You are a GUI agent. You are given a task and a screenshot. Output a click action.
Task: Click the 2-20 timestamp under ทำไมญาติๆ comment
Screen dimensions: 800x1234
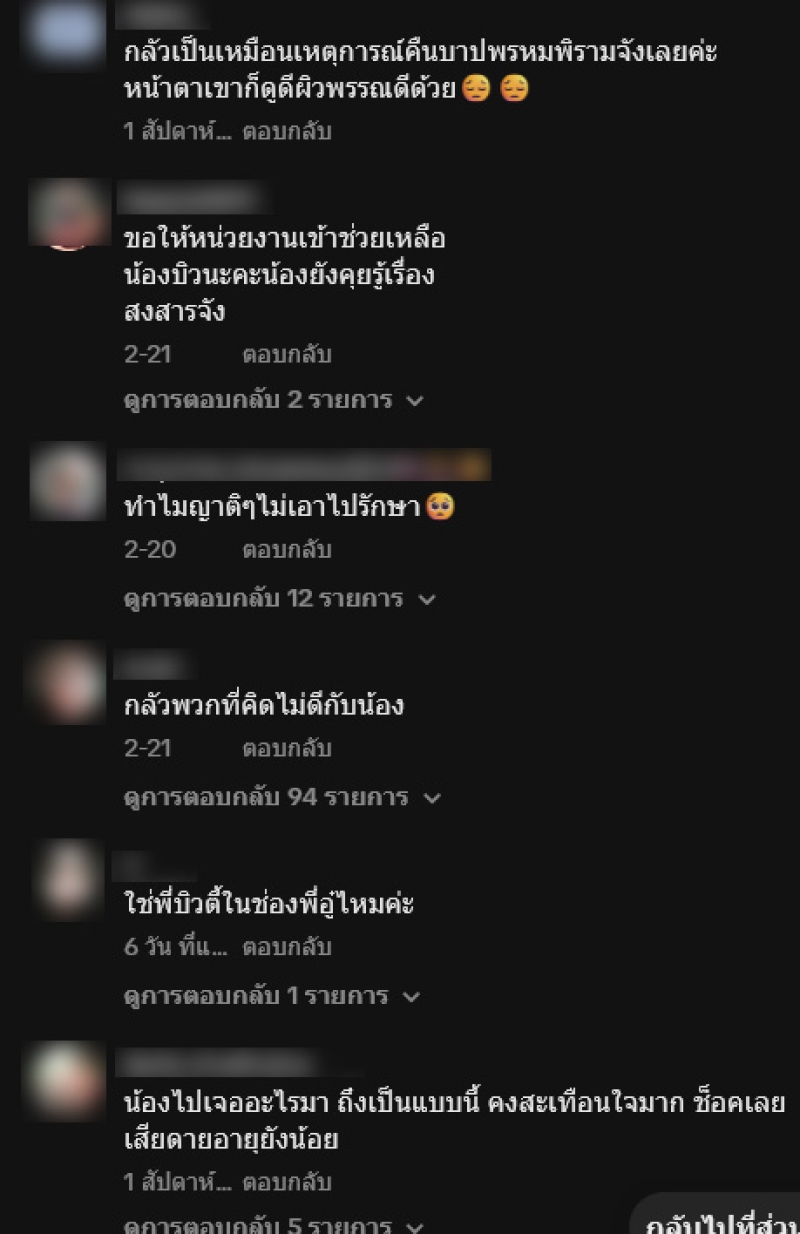point(148,549)
